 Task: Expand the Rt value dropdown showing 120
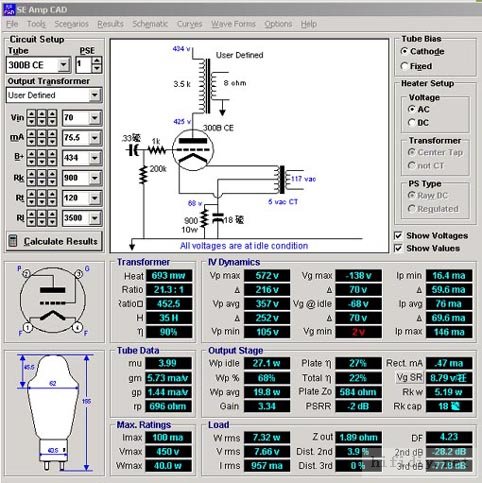[95, 198]
